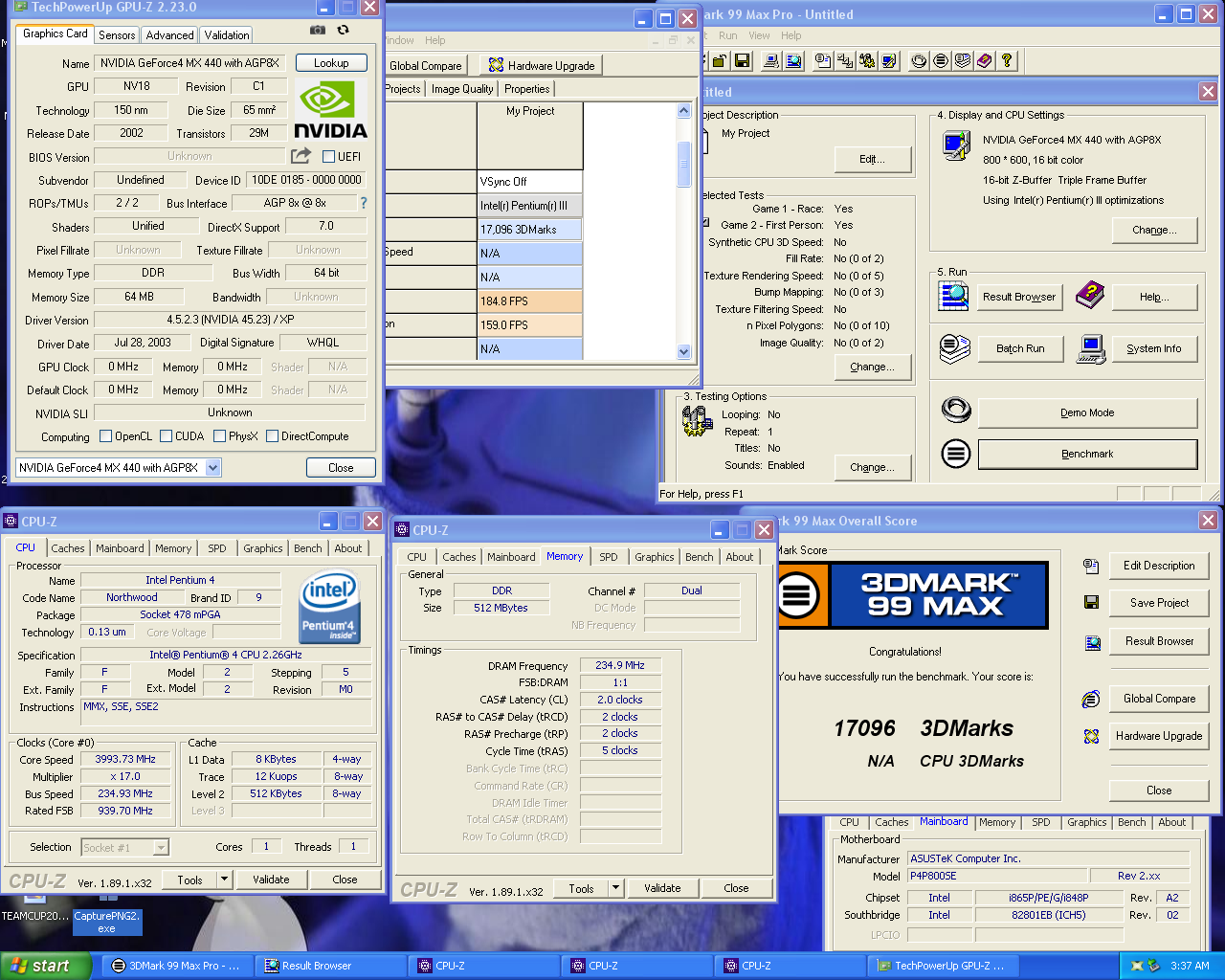1225x980 pixels.
Task: Click the Global Compare toolbar button in Result Browser
Action: [x=426, y=66]
